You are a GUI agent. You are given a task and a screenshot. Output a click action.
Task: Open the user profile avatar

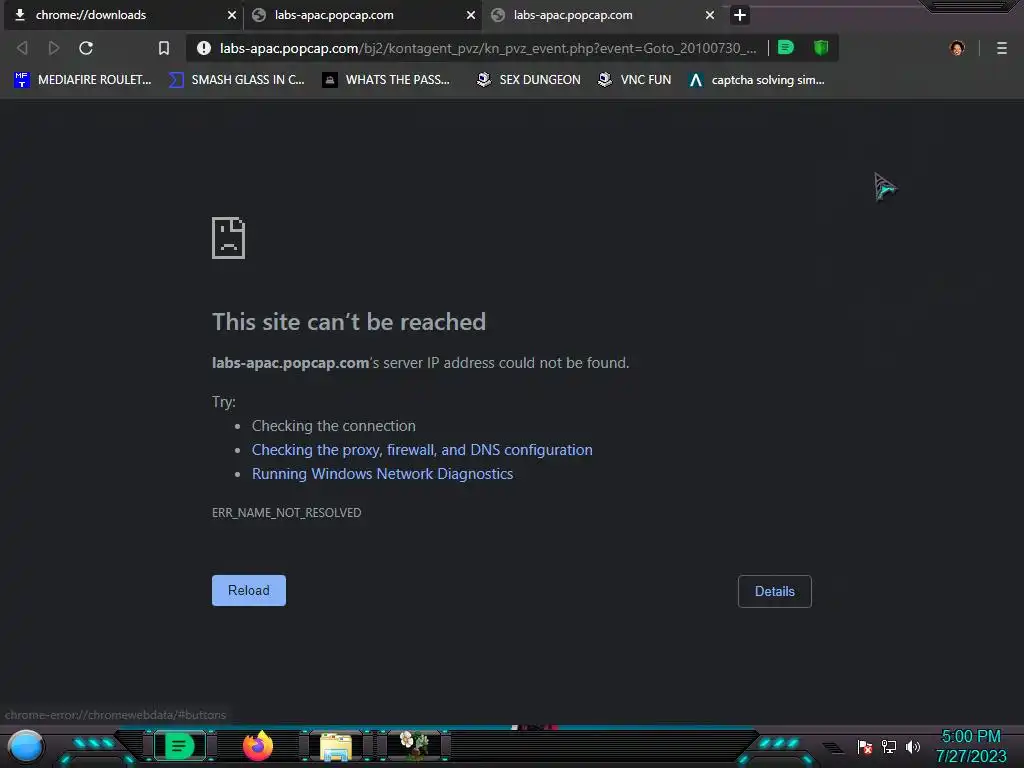click(x=957, y=48)
